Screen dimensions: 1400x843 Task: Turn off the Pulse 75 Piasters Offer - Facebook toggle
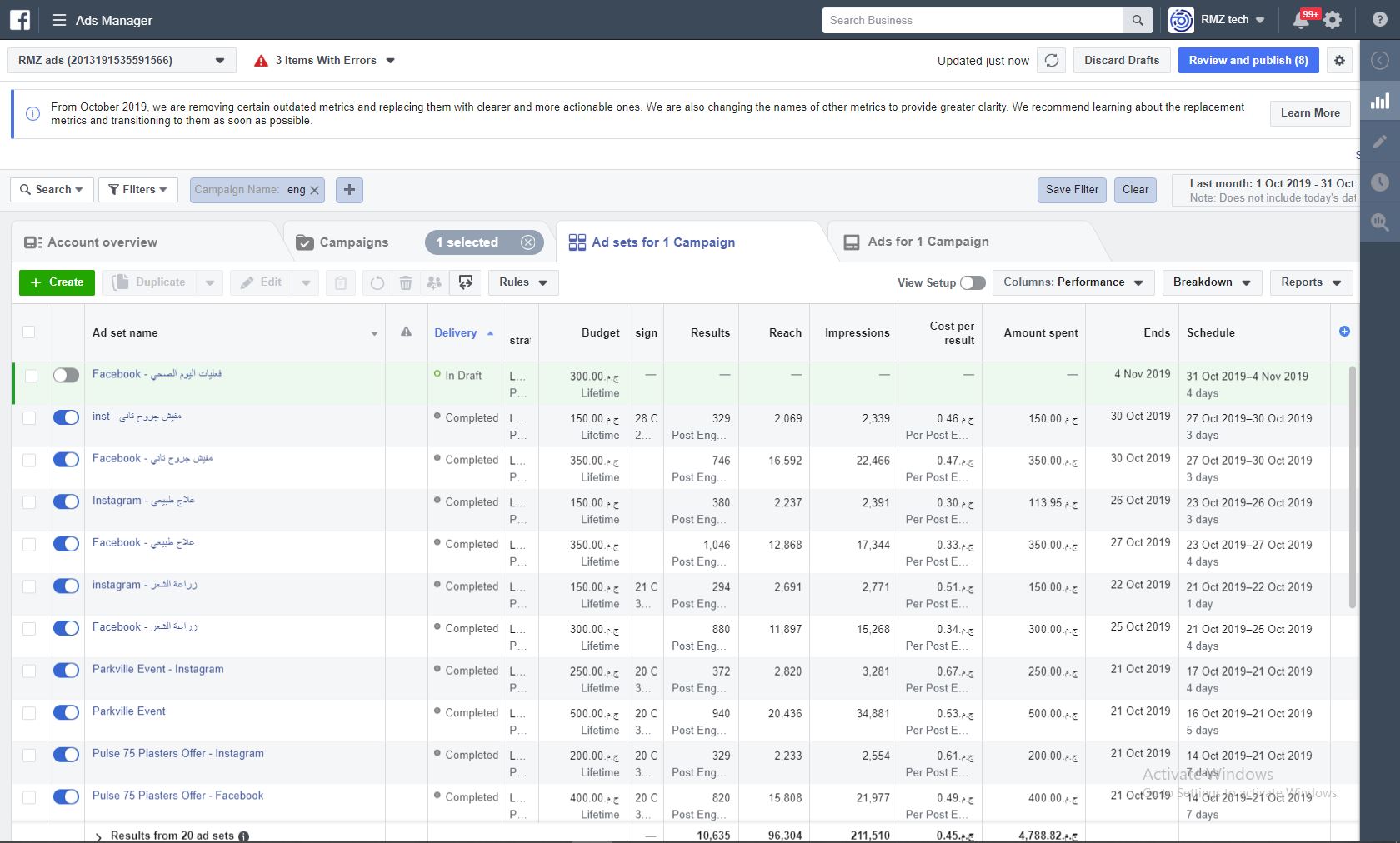66,797
